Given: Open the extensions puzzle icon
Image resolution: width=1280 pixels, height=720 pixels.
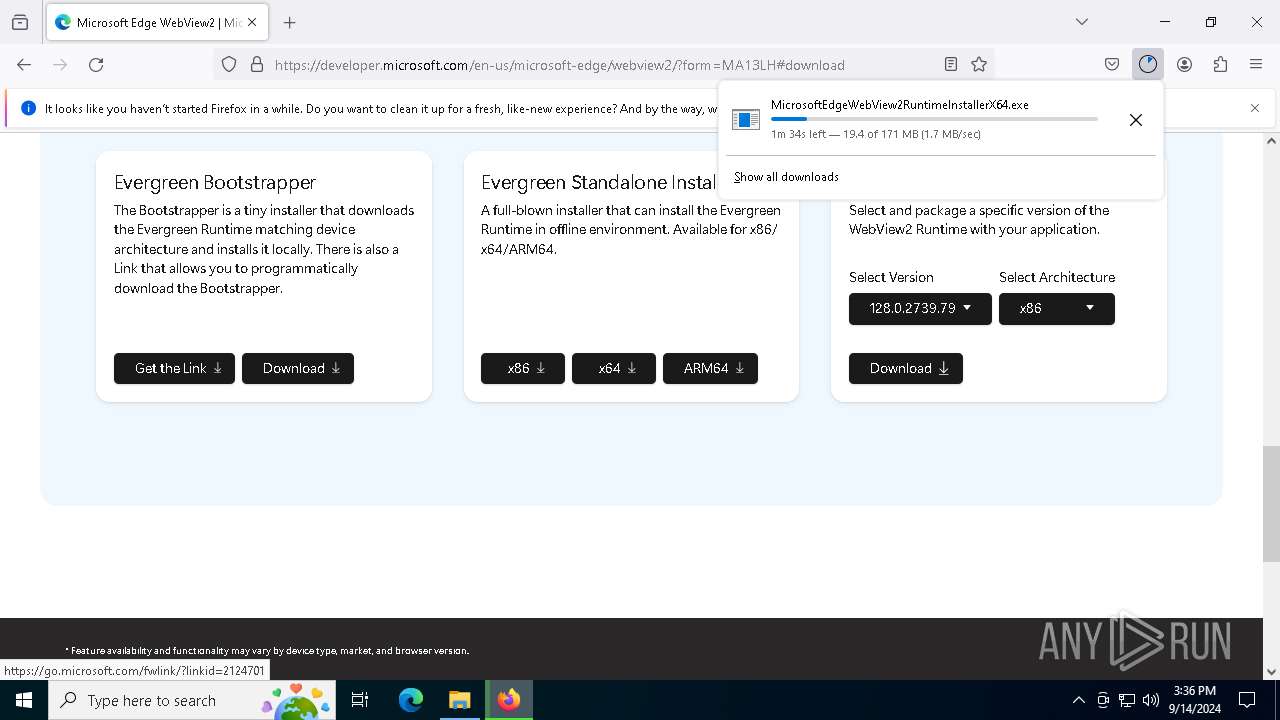Looking at the screenshot, I should 1220,64.
